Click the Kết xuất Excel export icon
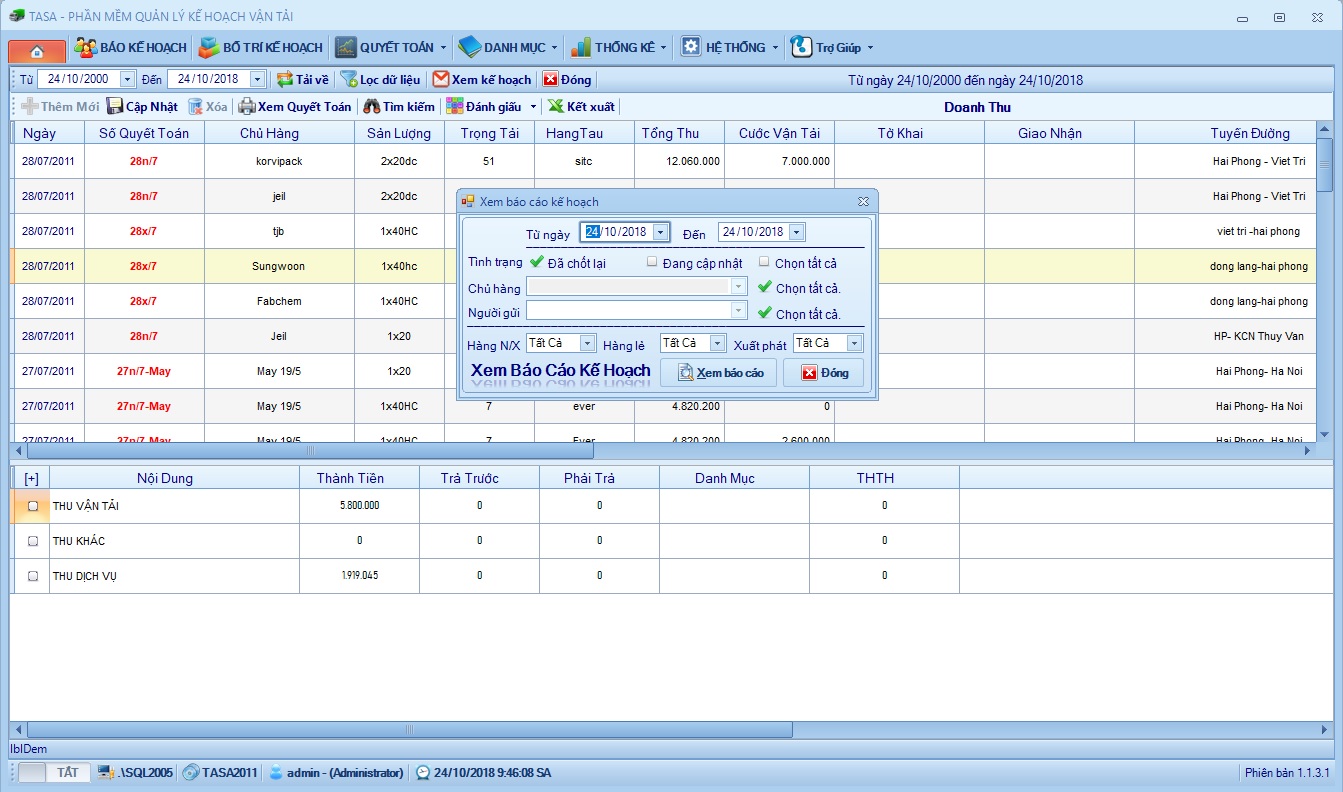 tap(556, 107)
